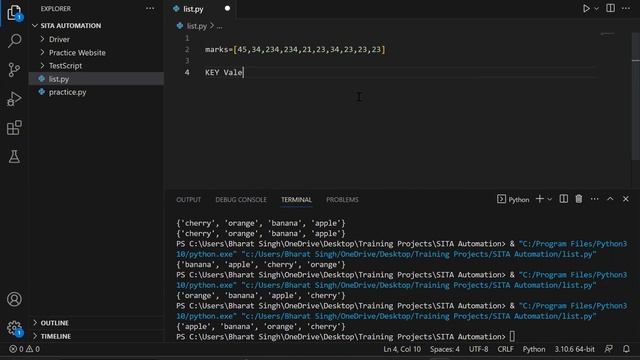
Task: Open notifications bell icon
Action: 626,349
